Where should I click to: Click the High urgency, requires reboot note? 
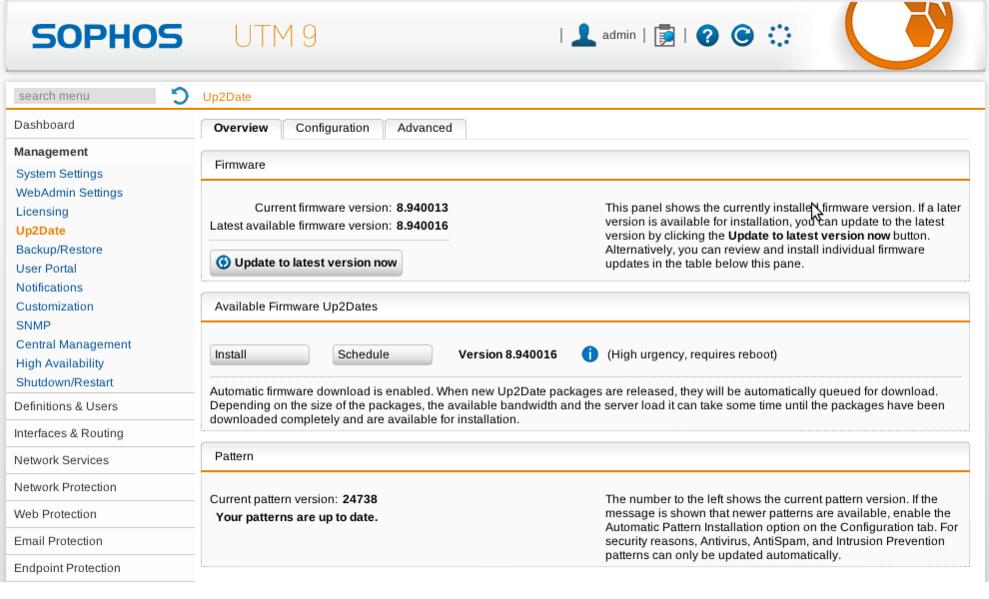pyautogui.click(x=692, y=354)
